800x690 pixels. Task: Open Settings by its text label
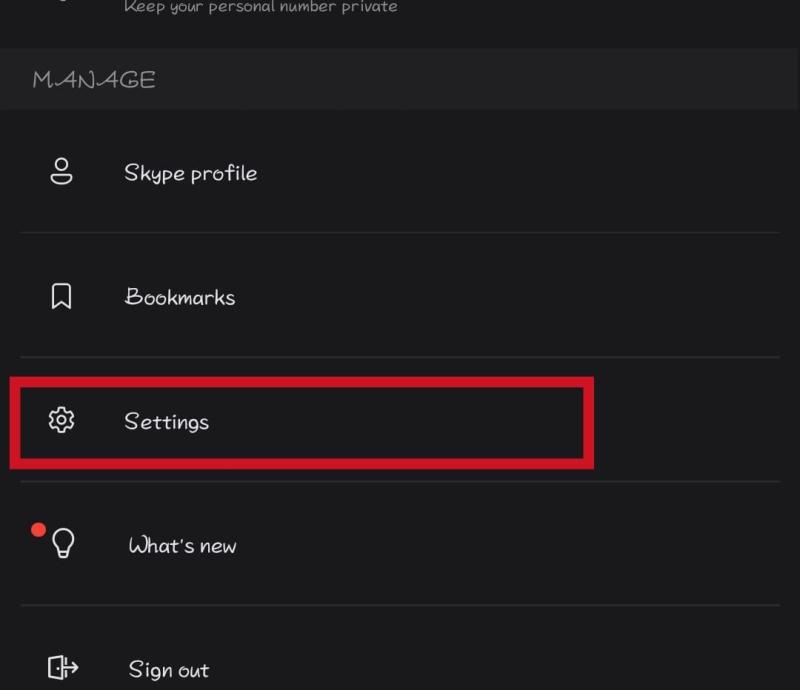pos(166,421)
